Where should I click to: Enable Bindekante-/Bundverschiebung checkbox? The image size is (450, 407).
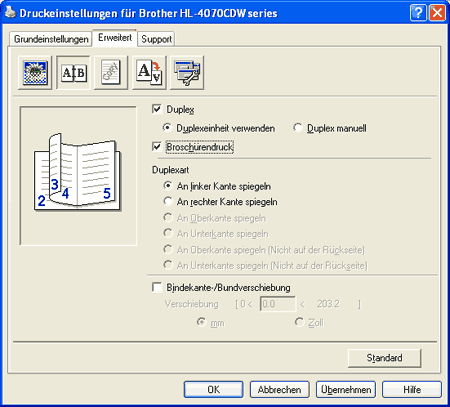[157, 287]
